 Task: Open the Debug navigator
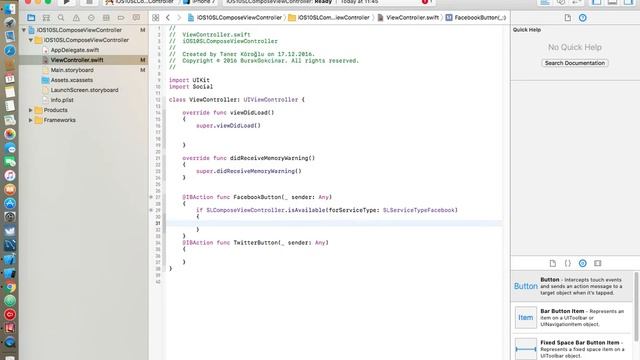pos(106,18)
